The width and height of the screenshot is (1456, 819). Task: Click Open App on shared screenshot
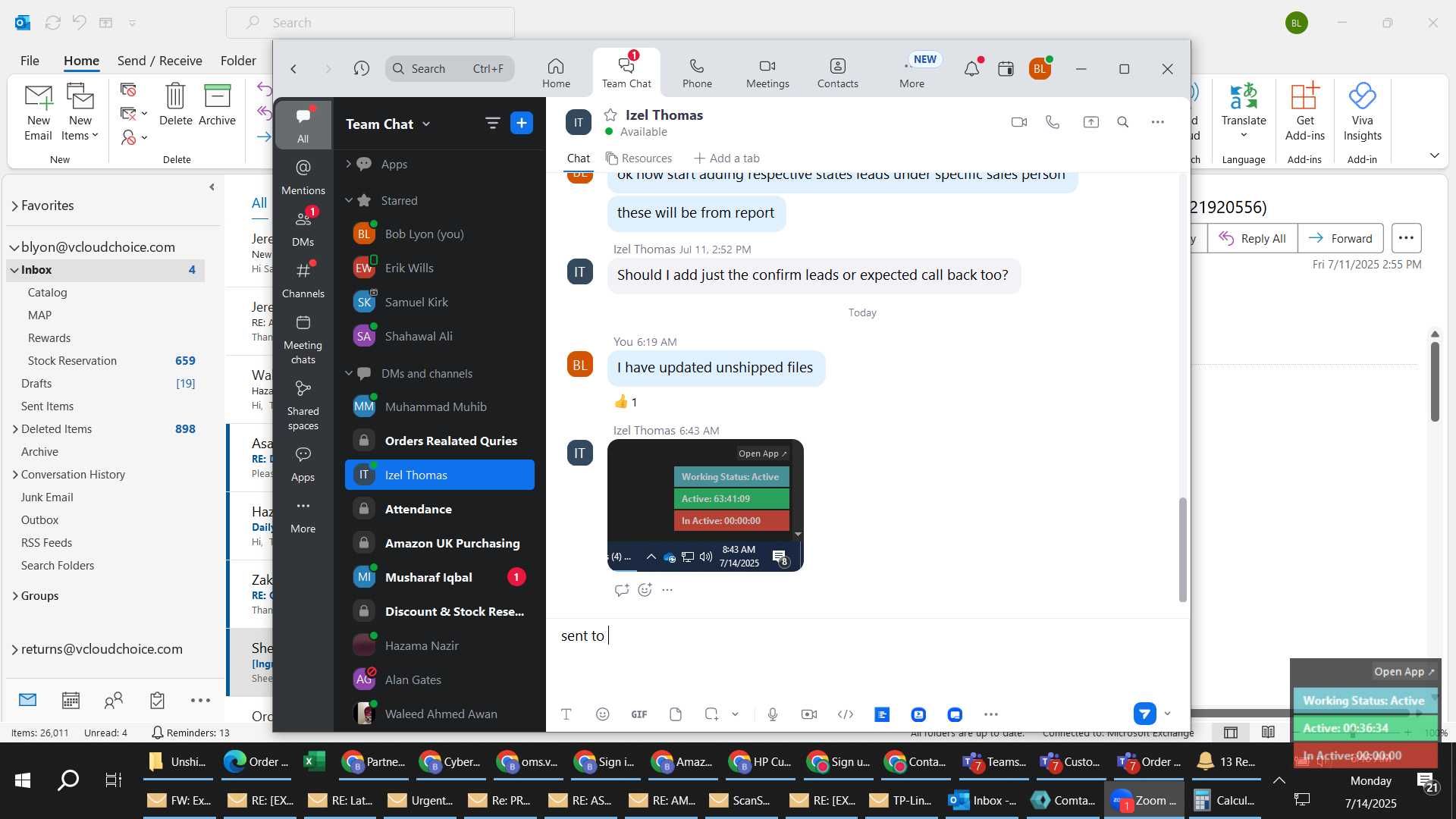point(762,453)
